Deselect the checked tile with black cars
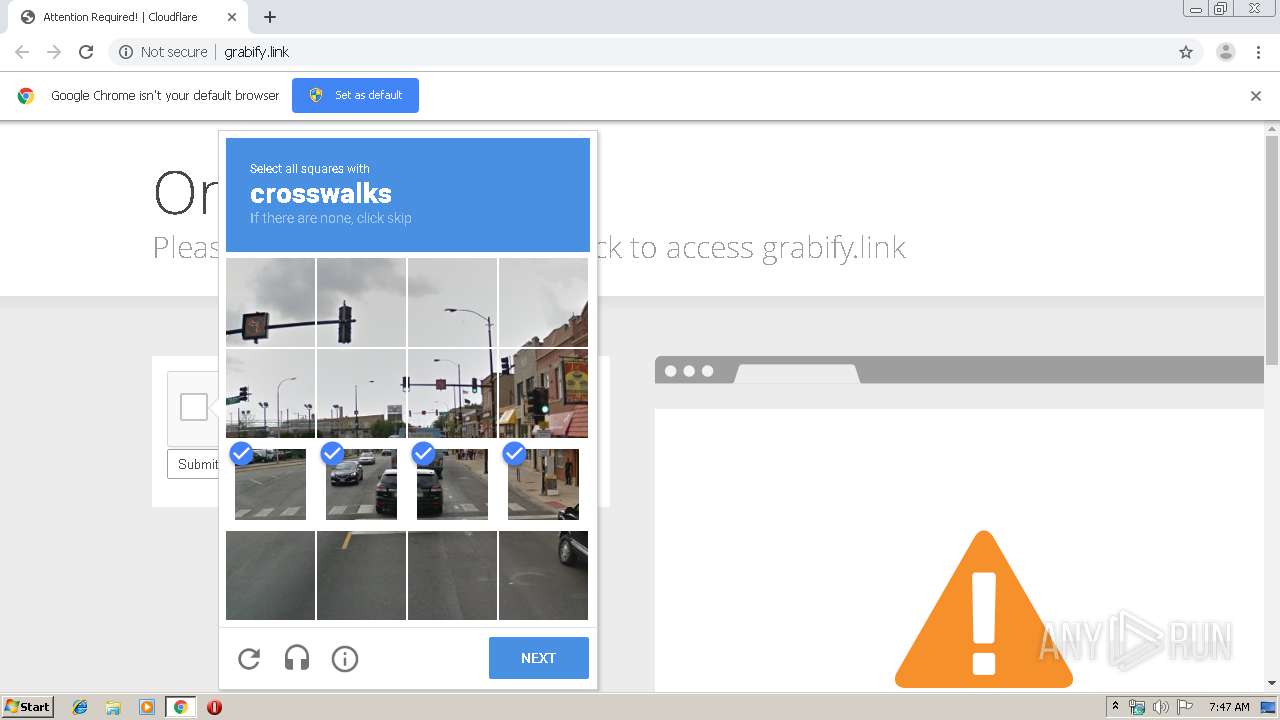 361,484
